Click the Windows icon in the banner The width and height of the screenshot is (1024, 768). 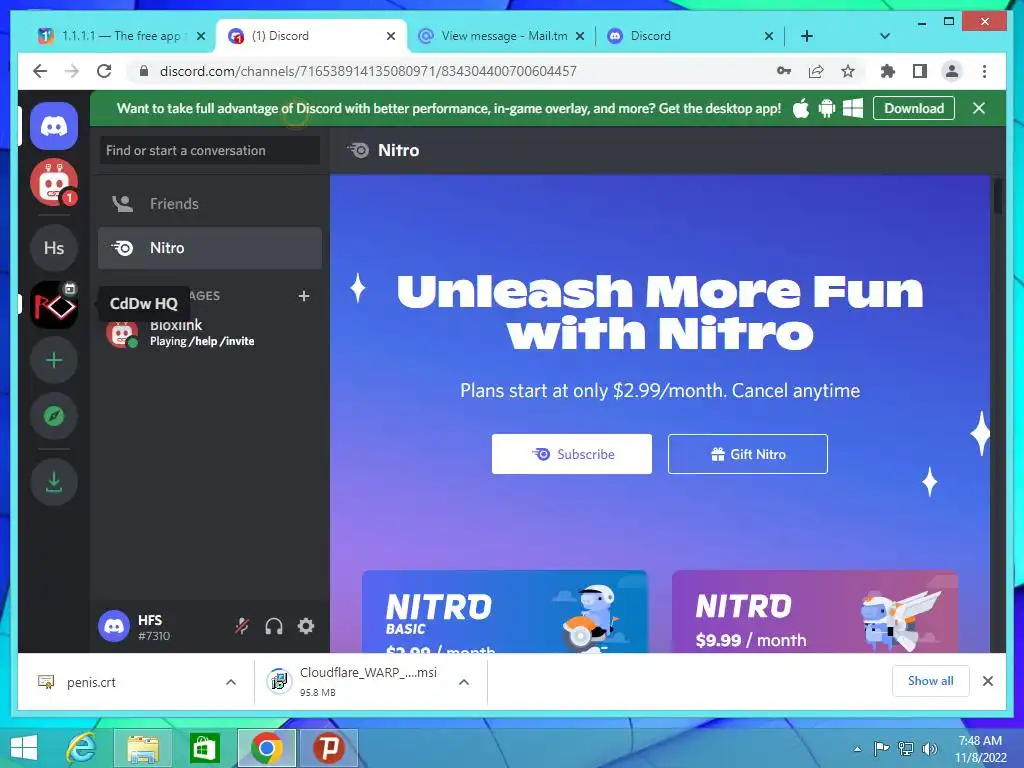[x=853, y=108]
